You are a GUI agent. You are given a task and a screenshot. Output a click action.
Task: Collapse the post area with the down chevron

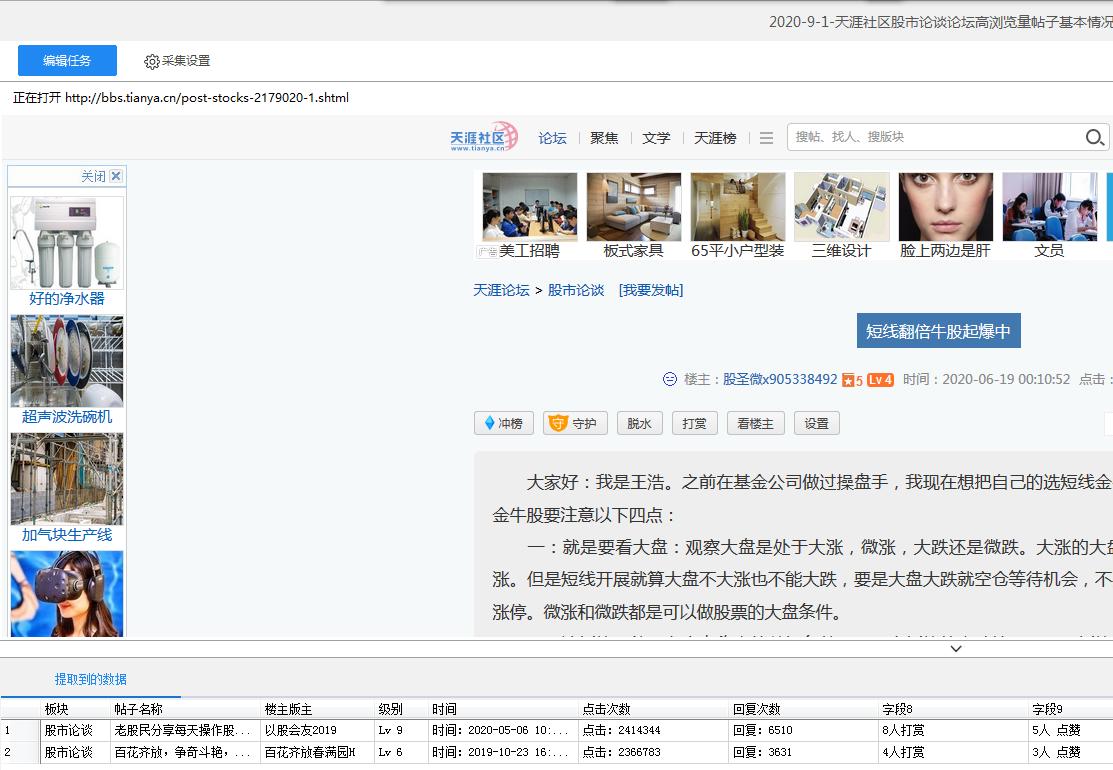point(956,648)
